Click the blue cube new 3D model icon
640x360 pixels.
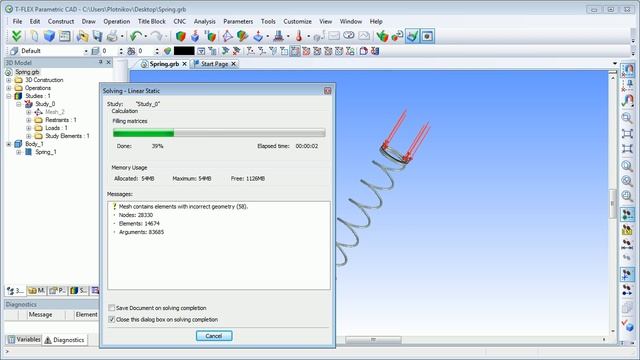tap(49, 36)
